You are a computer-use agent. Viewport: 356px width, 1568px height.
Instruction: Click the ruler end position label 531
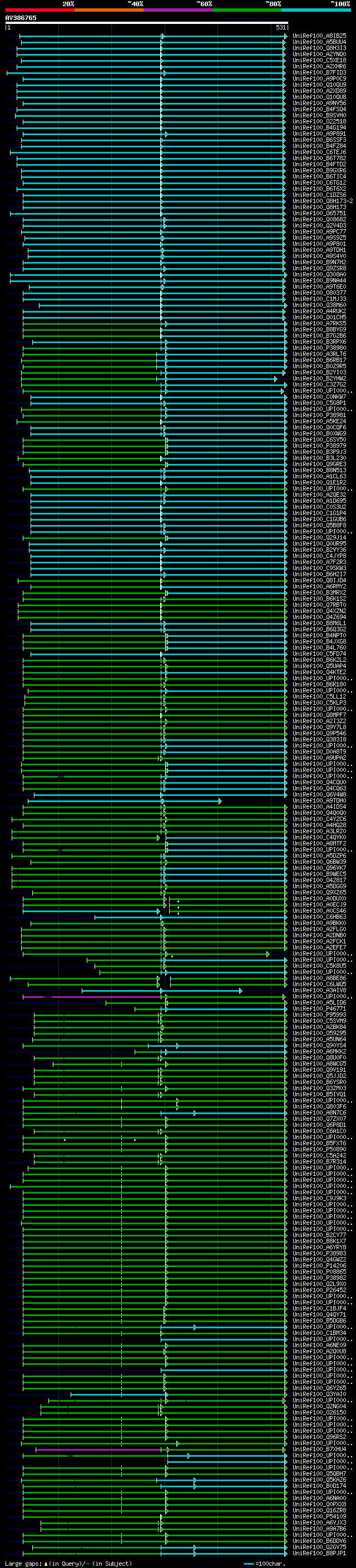point(280,27)
